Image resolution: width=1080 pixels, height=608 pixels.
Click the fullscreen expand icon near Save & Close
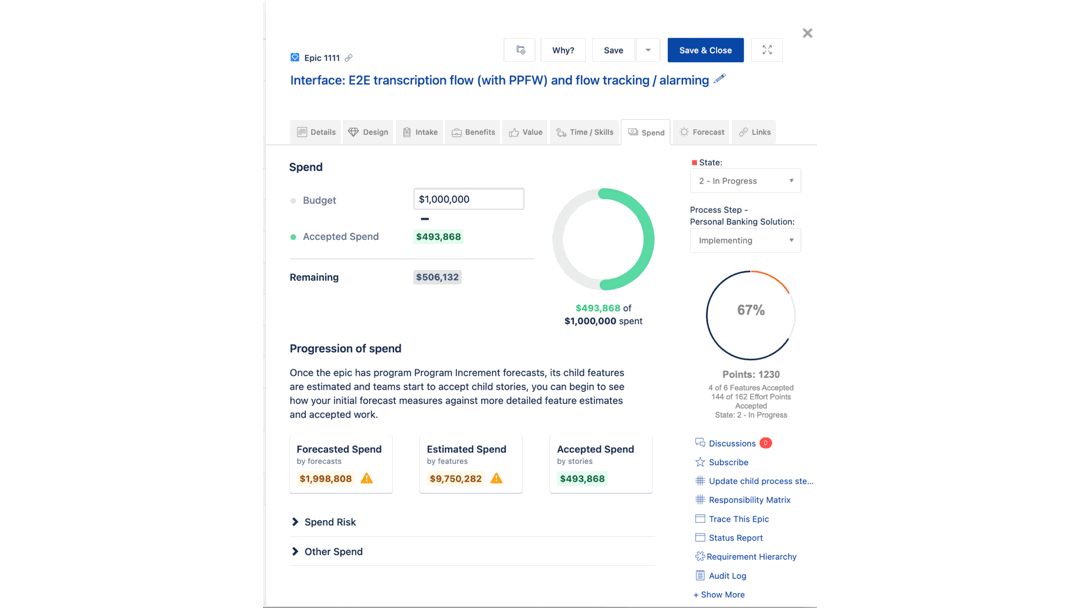[766, 49]
